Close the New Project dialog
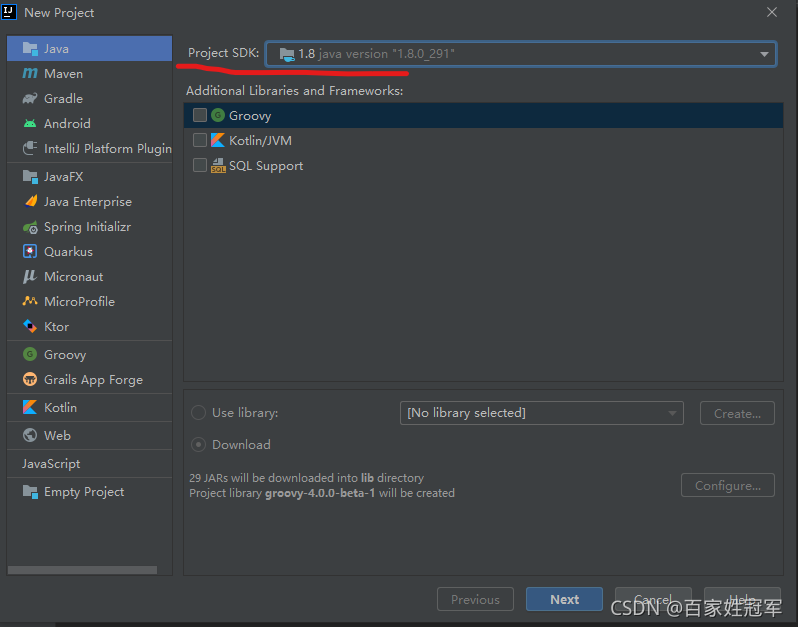Screen dimensions: 798x627 point(772,12)
